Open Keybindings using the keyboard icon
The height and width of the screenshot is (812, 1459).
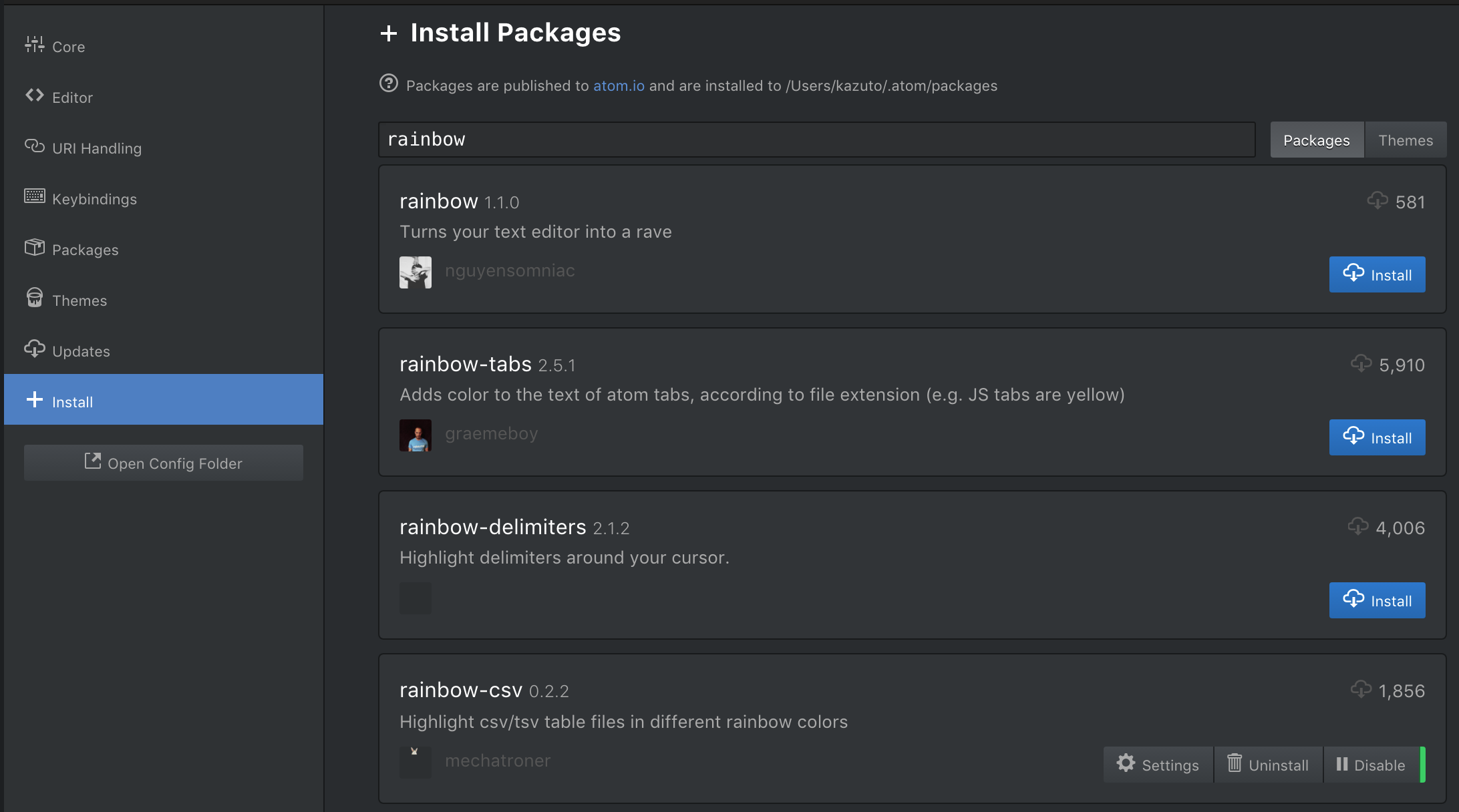coord(34,197)
